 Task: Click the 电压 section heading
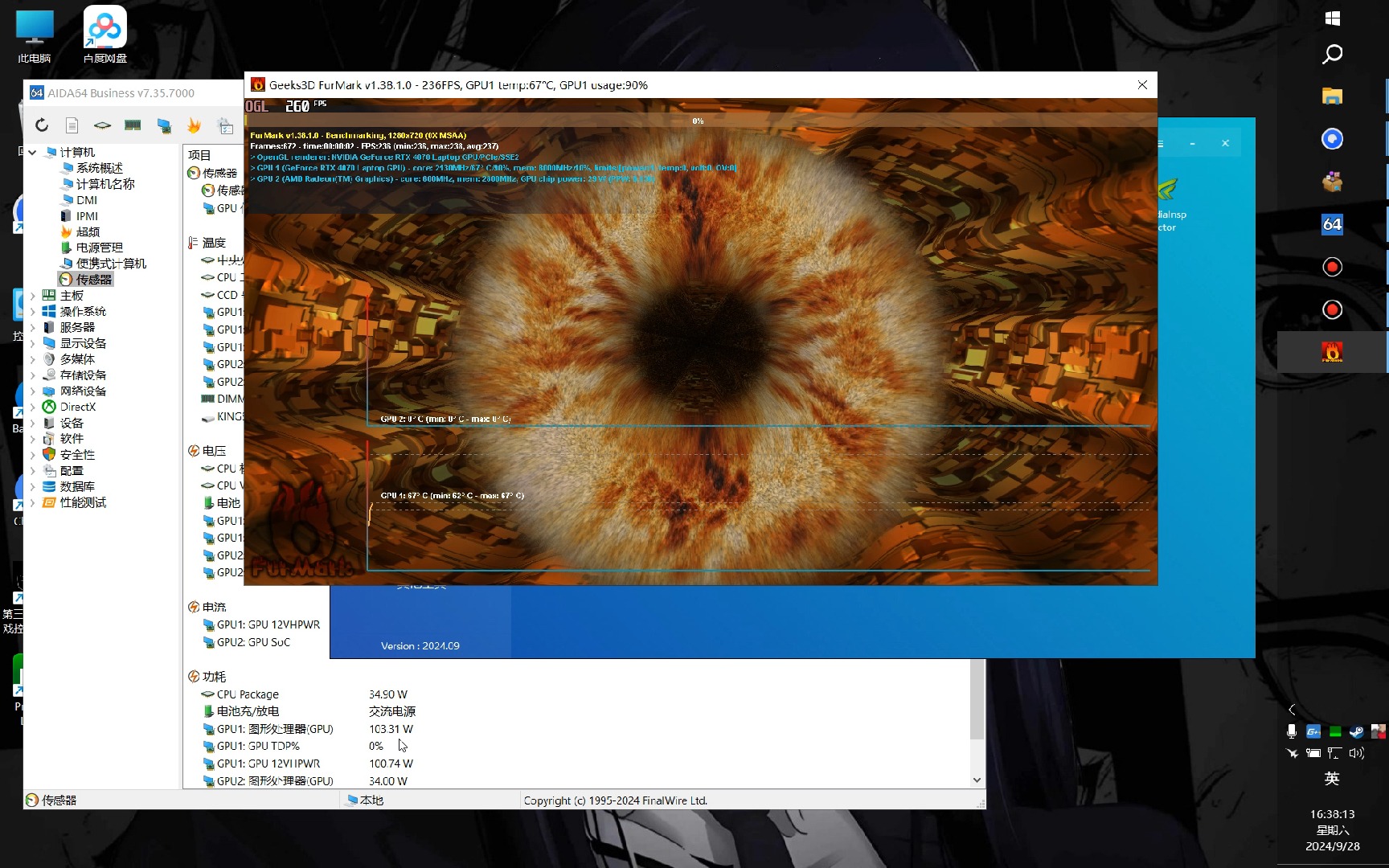[x=214, y=451]
